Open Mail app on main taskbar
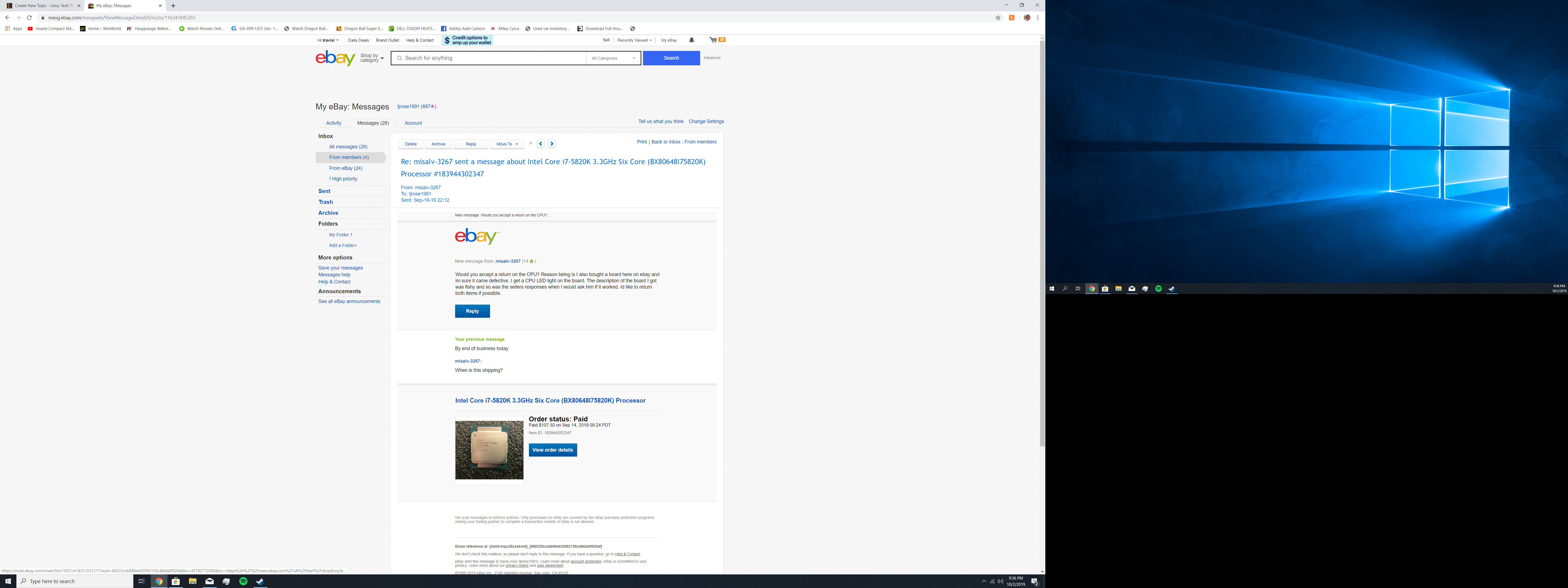 (x=209, y=581)
